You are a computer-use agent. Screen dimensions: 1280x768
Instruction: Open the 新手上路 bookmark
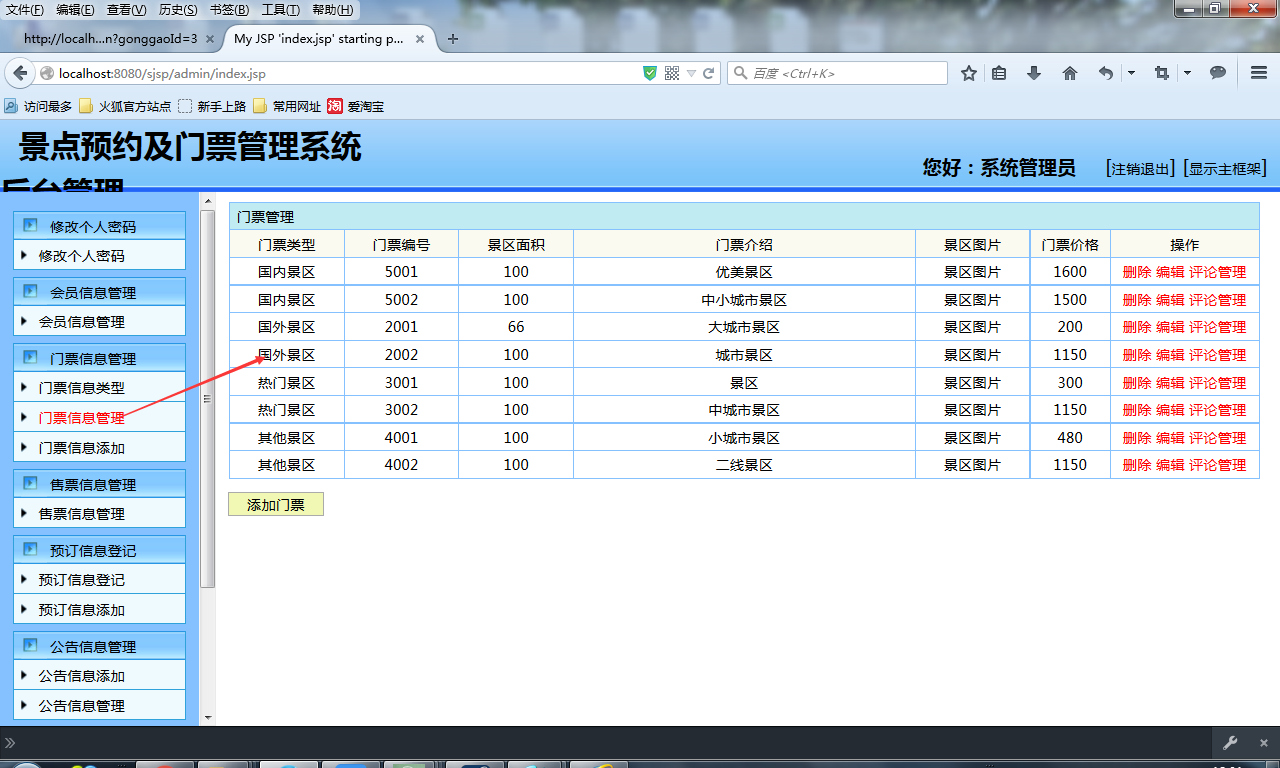(212, 106)
